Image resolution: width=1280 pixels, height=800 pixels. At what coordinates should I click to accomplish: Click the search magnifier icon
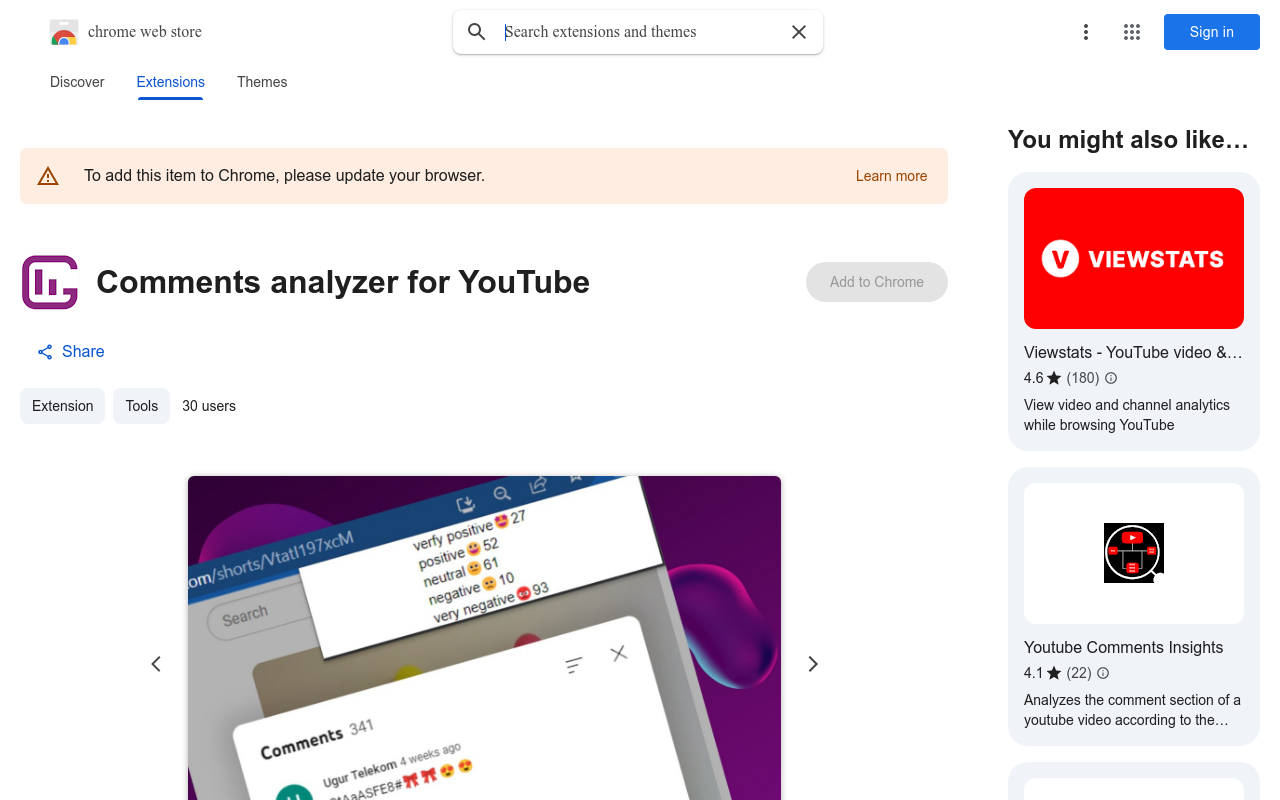[477, 32]
